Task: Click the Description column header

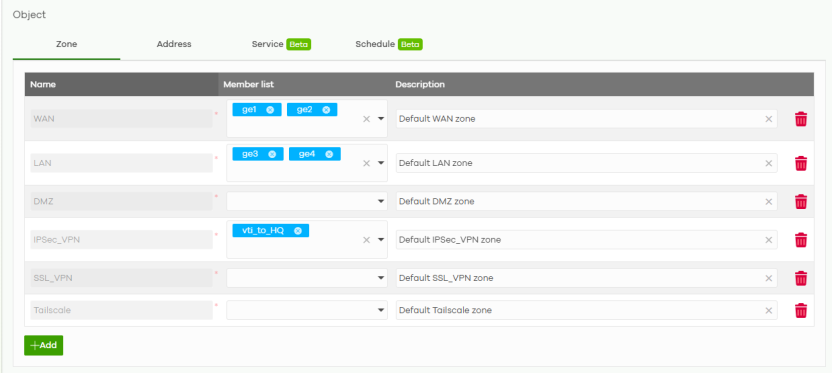Action: 602,84
